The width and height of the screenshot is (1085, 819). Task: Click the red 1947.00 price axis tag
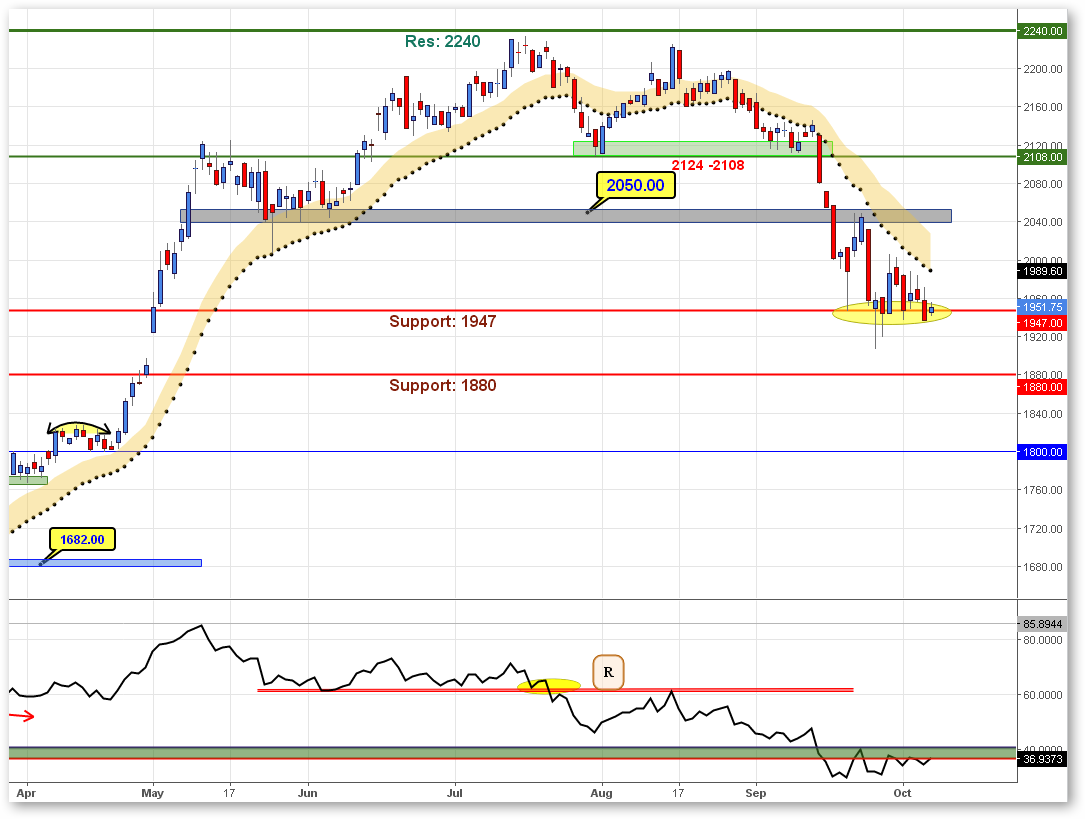pyautogui.click(x=1042, y=323)
